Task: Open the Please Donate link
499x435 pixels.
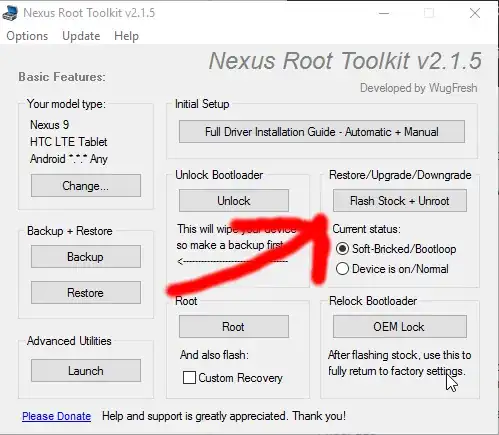Action: (x=56, y=416)
